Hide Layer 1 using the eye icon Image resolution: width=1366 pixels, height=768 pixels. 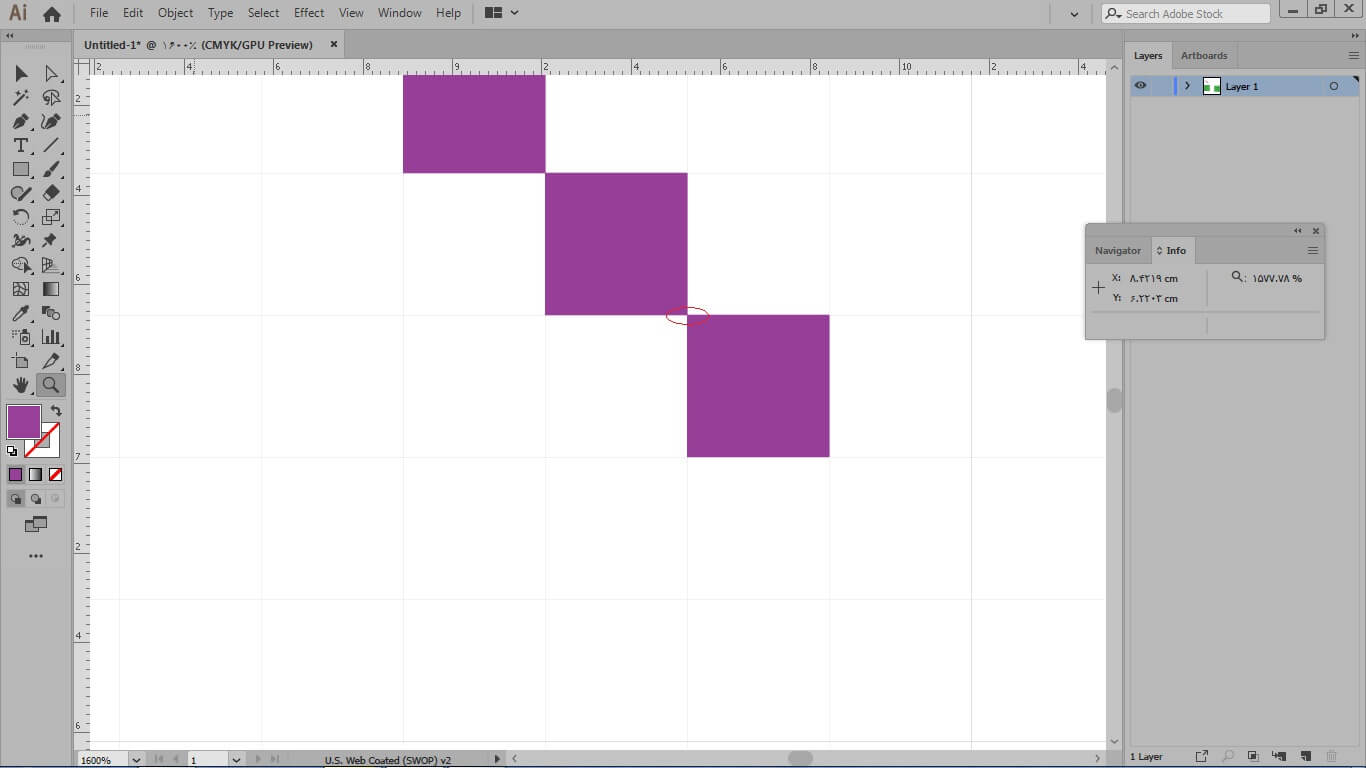(1140, 86)
